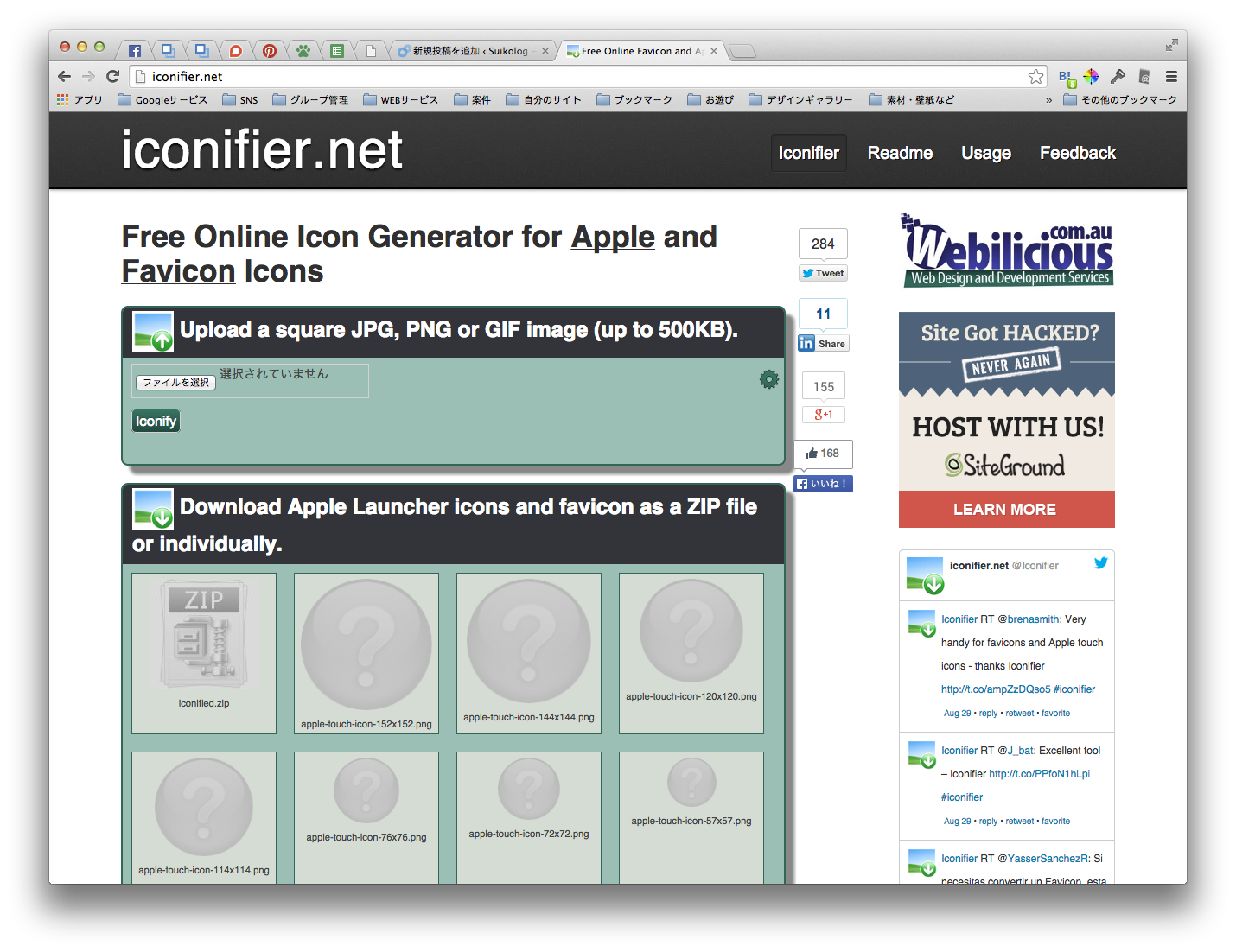Click the Facebook いいね! like button

(x=823, y=484)
